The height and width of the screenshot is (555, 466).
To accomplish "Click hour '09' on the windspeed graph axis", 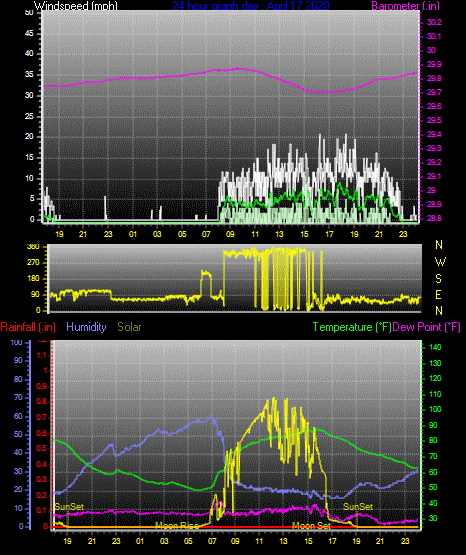I will point(230,234).
